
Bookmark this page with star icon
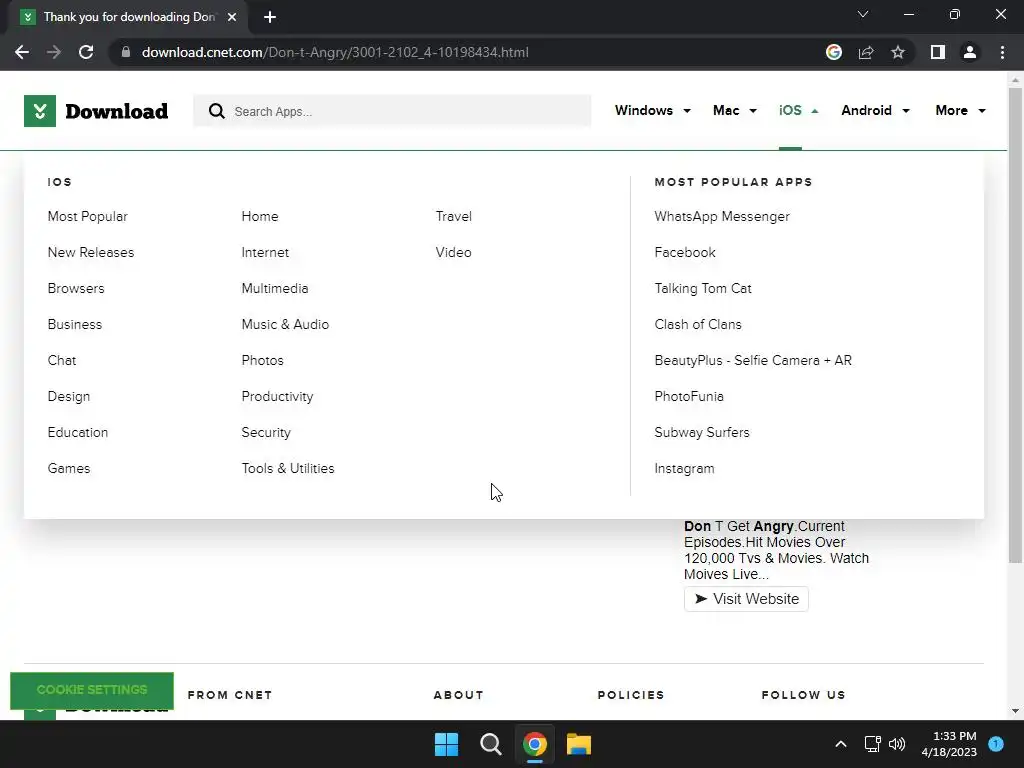point(898,52)
